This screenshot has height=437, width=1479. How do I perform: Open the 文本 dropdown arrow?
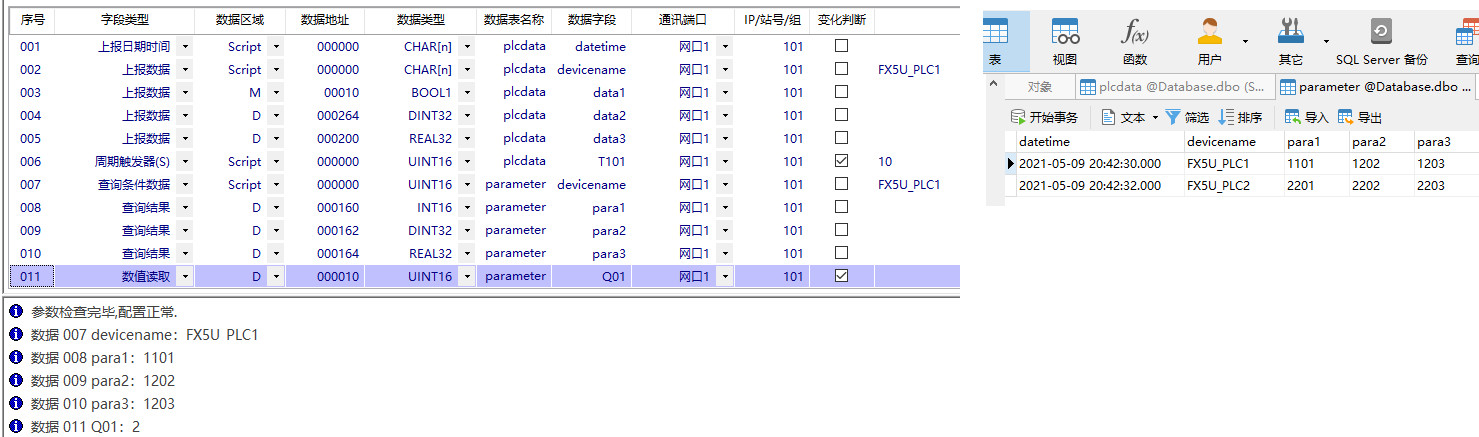(1155, 117)
